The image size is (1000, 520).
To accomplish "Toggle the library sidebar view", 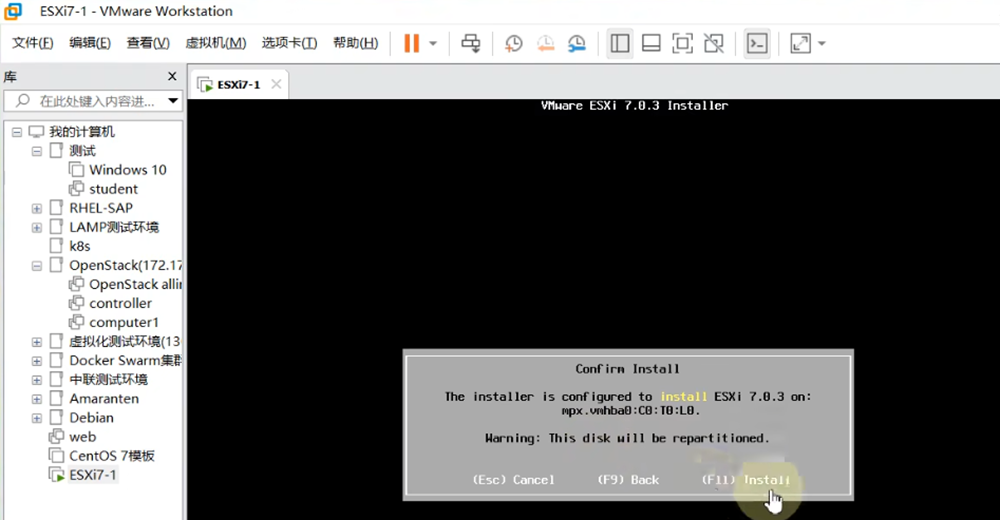I will [x=620, y=43].
